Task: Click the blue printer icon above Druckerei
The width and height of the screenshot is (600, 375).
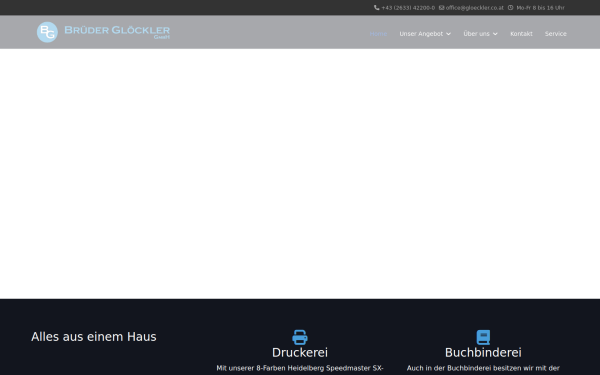Action: (300, 337)
